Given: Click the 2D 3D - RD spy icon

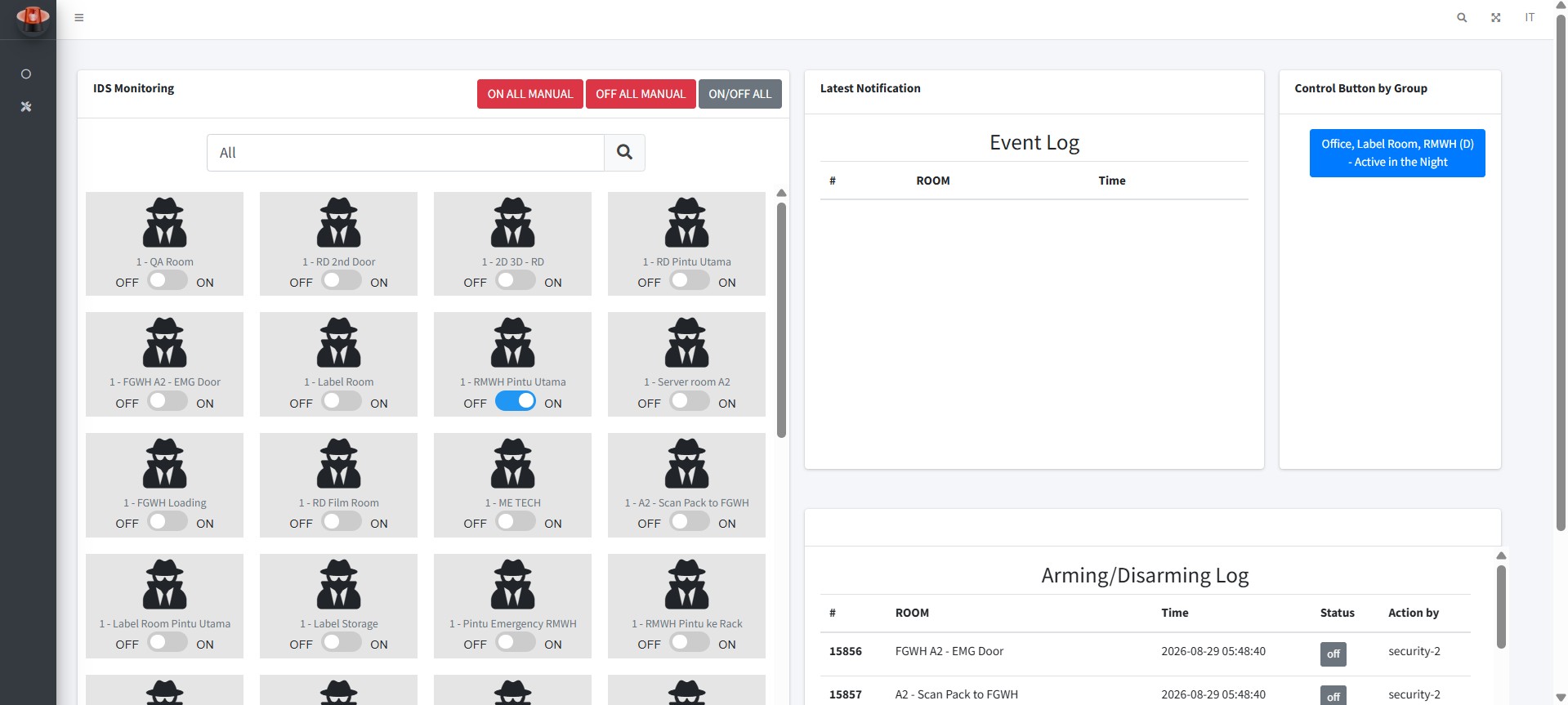Looking at the screenshot, I should click(x=513, y=222).
